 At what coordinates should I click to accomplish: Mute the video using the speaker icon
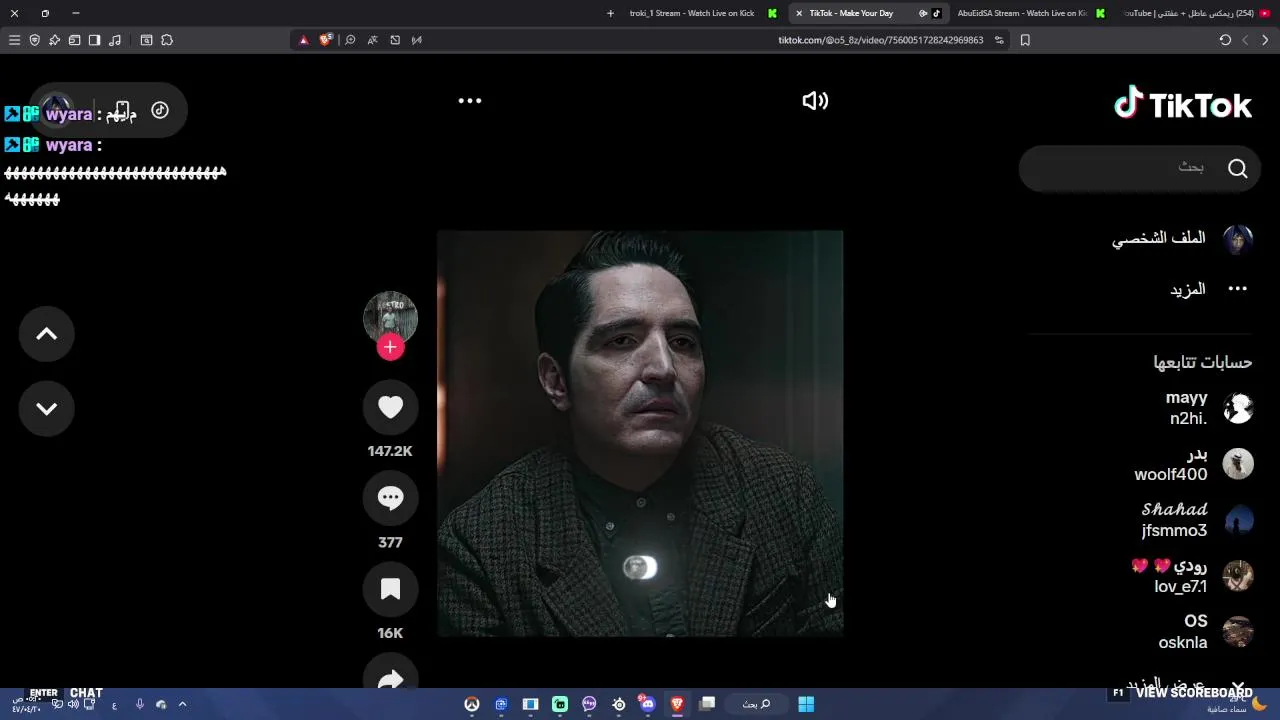pos(815,101)
